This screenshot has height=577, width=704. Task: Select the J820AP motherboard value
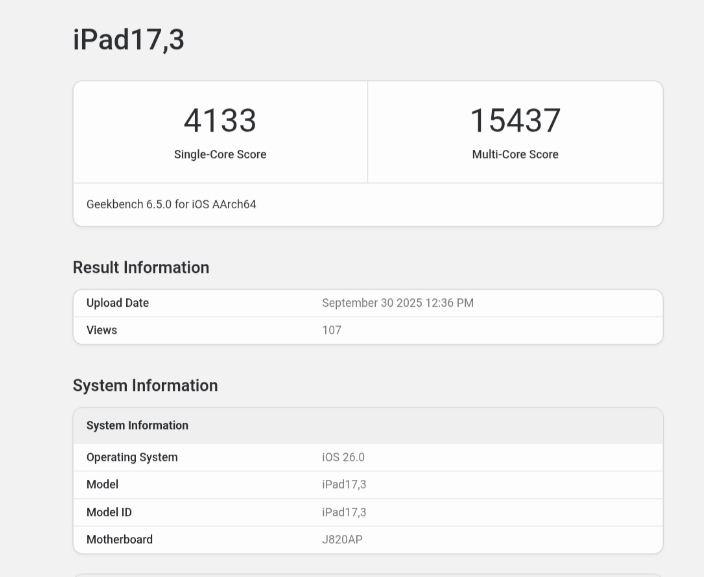(x=342, y=539)
